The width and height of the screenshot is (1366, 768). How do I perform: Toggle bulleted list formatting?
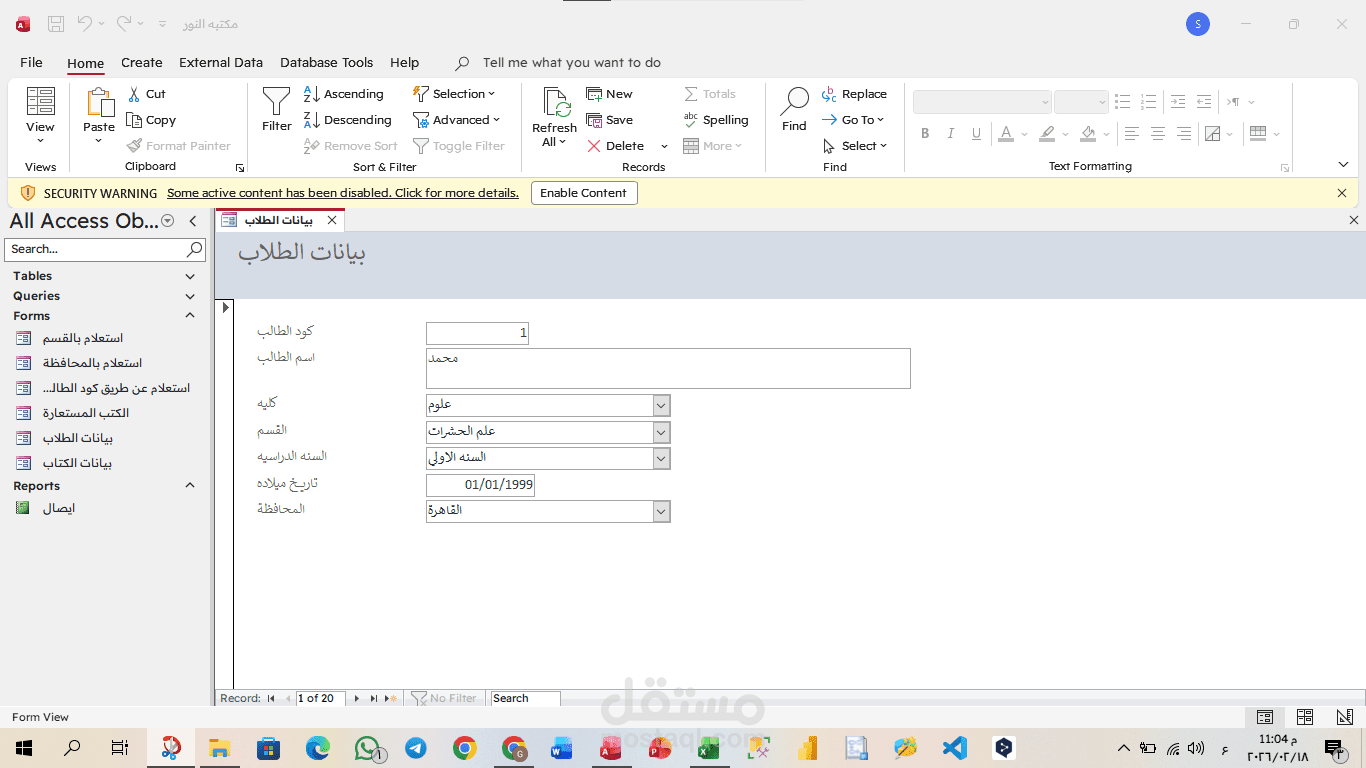coord(1123,102)
